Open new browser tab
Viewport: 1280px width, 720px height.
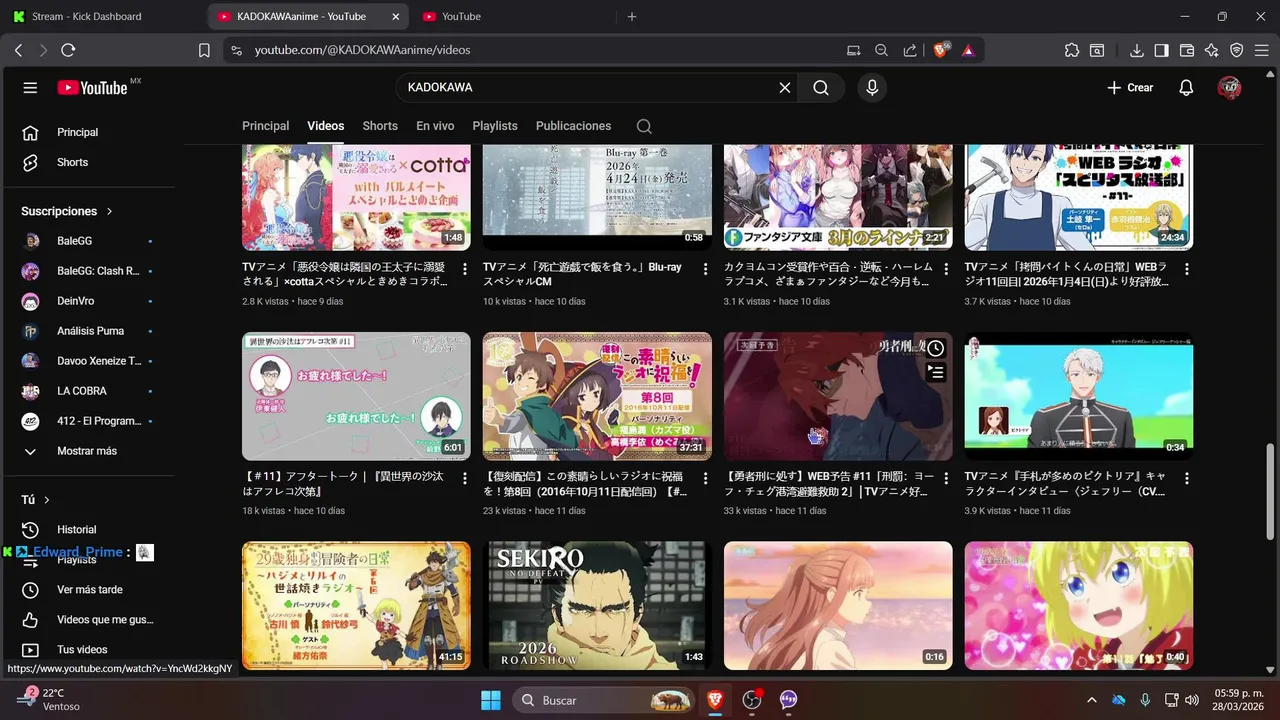pyautogui.click(x=631, y=16)
